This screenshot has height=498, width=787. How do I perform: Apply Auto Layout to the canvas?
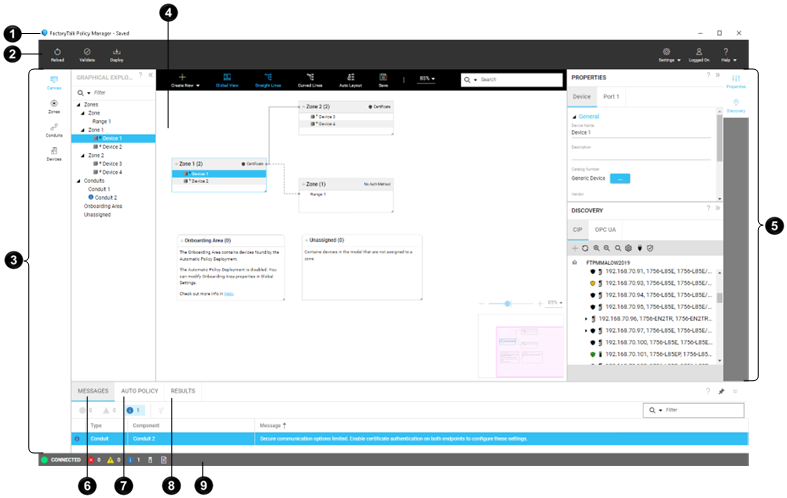point(350,80)
